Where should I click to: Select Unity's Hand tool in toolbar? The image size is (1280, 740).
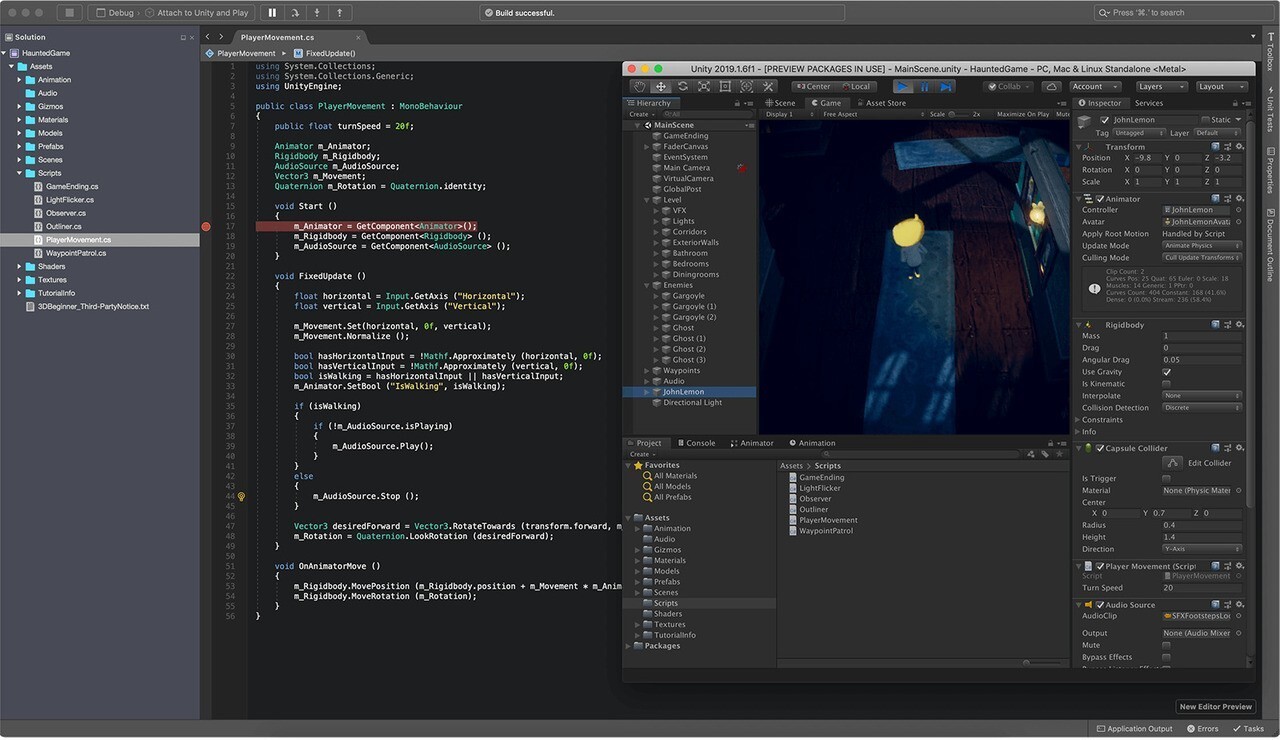[x=639, y=86]
